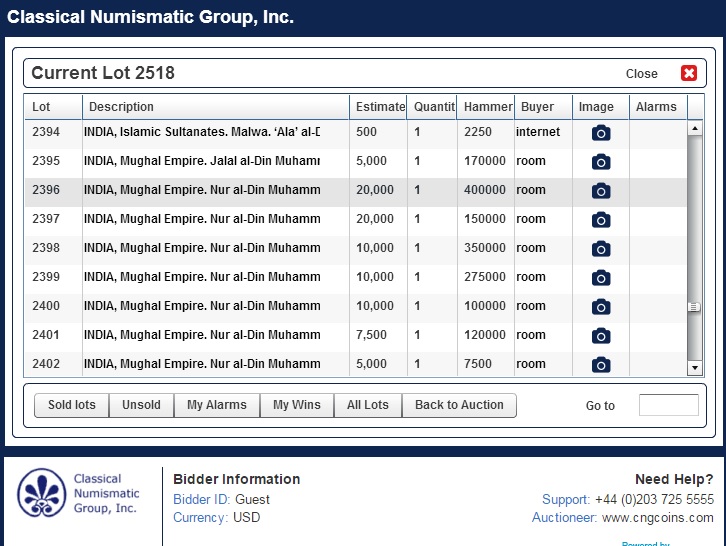726x546 pixels.
Task: Sort by the Estimate column header
Action: (x=378, y=107)
